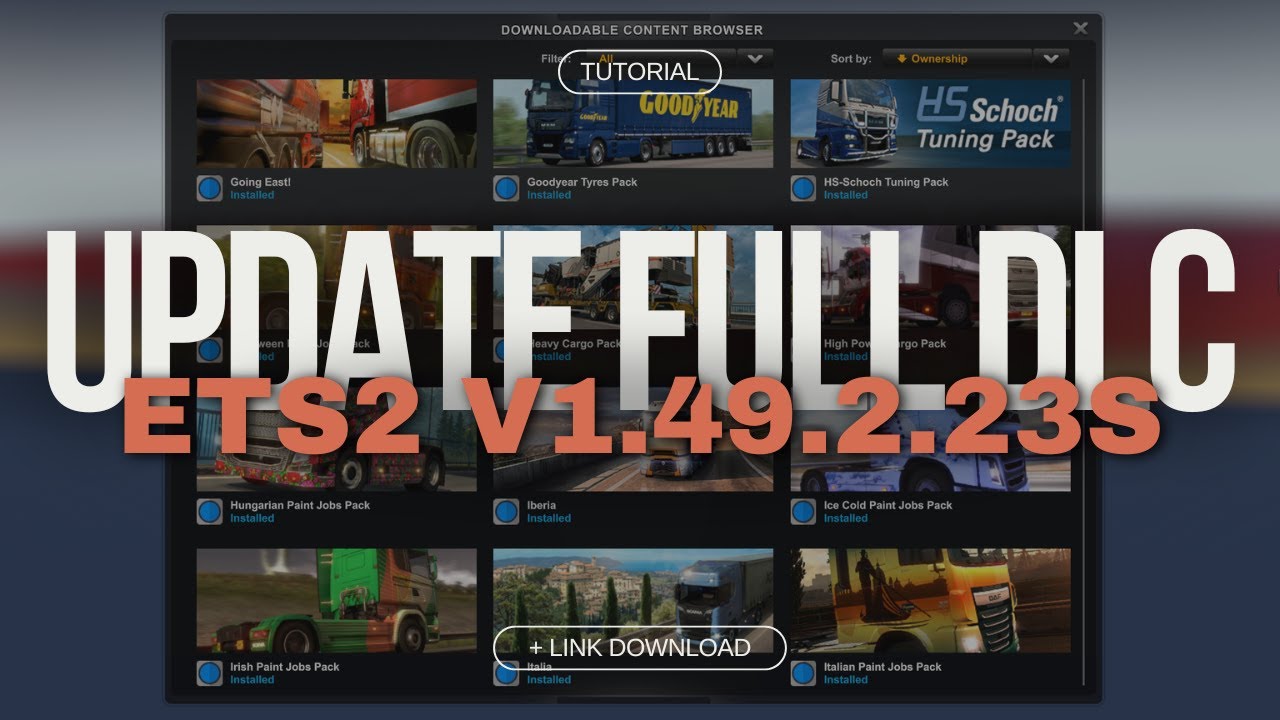1280x720 pixels.
Task: Click the Goodyear Tyres Pack title text
Action: click(582, 182)
